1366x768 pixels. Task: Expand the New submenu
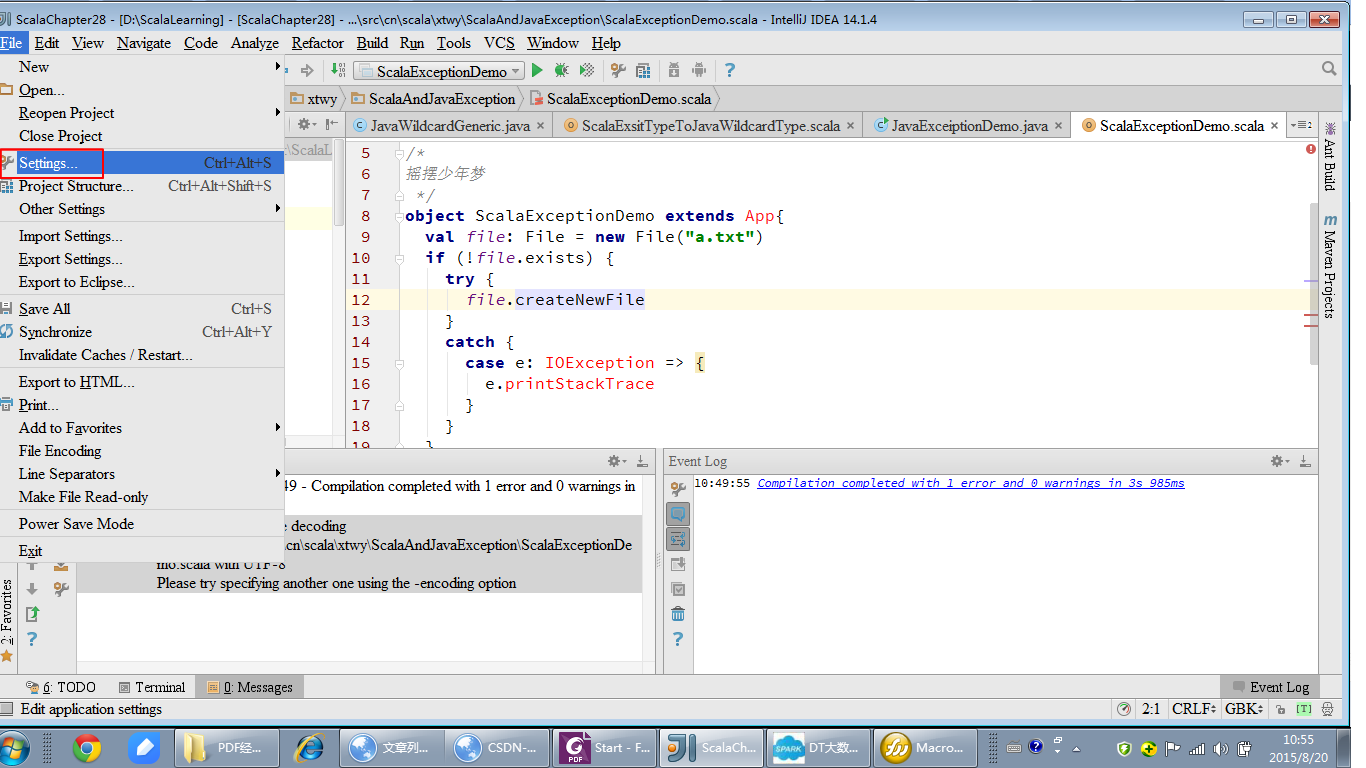(x=142, y=67)
